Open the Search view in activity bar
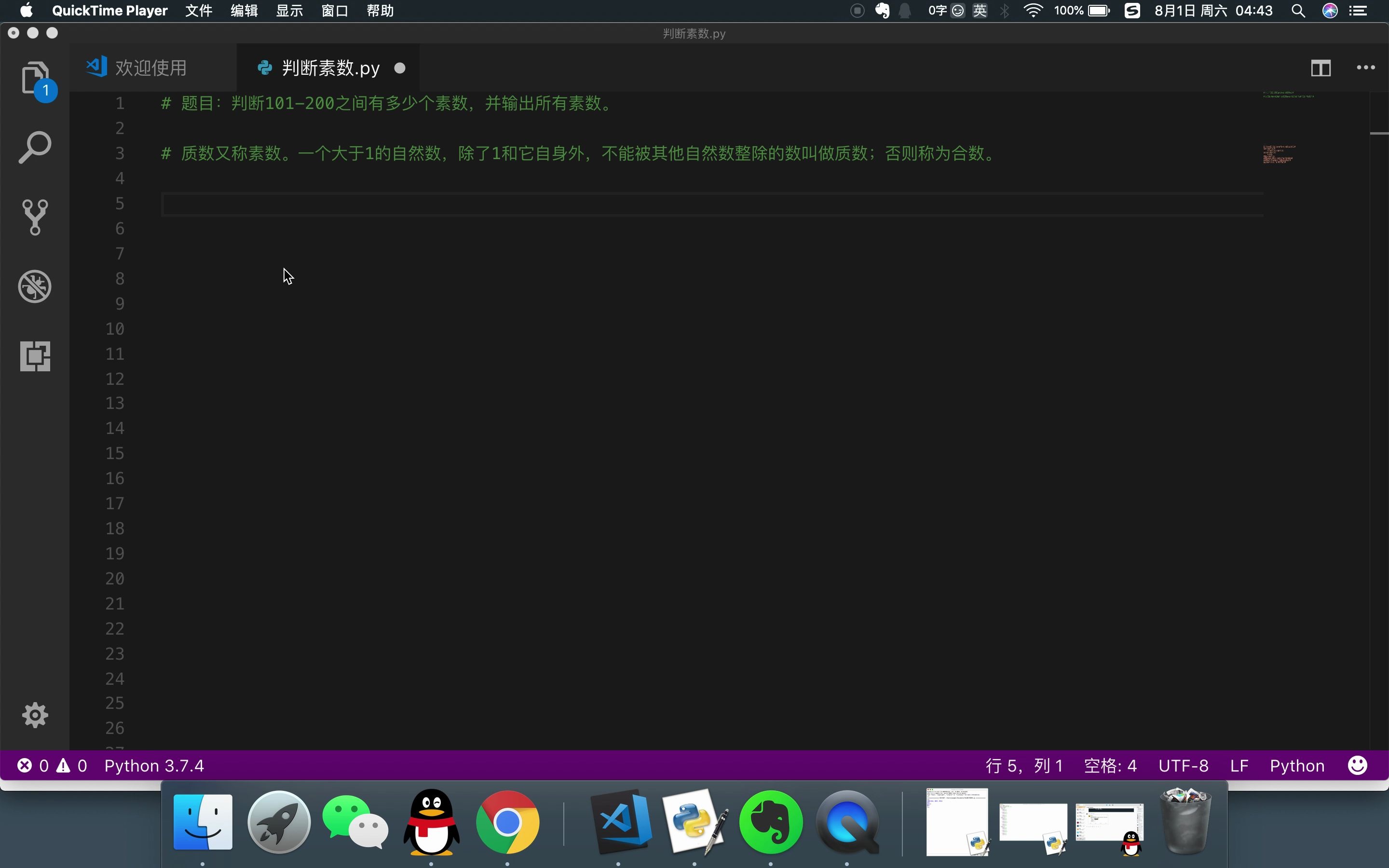 (34, 148)
